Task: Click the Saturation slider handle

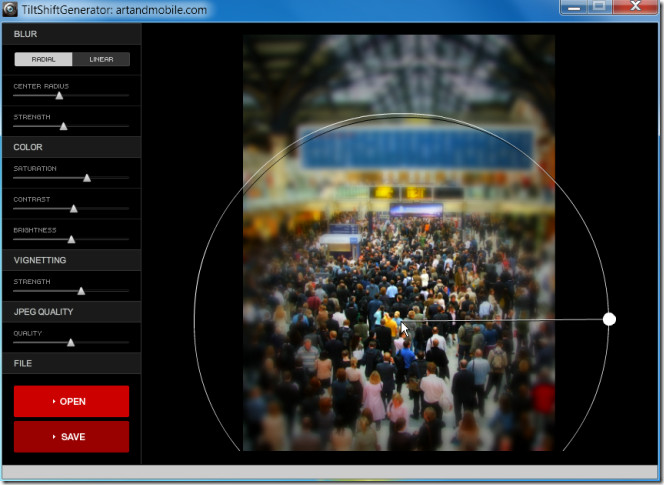Action: (87, 178)
